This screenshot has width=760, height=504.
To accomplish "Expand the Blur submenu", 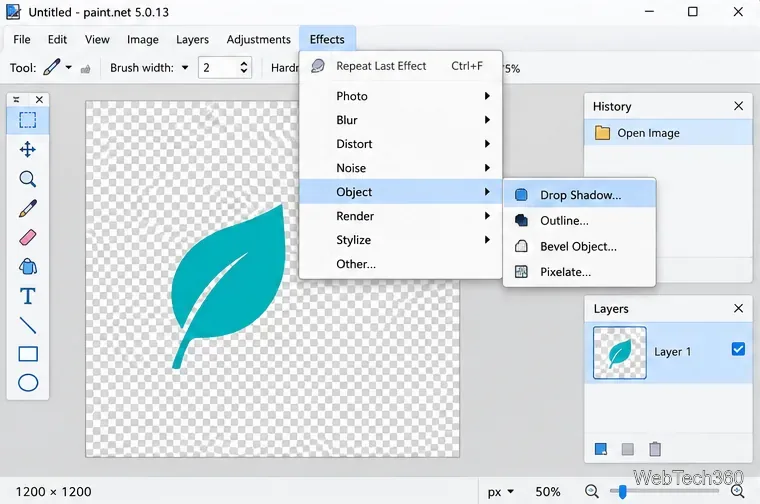I will 400,120.
